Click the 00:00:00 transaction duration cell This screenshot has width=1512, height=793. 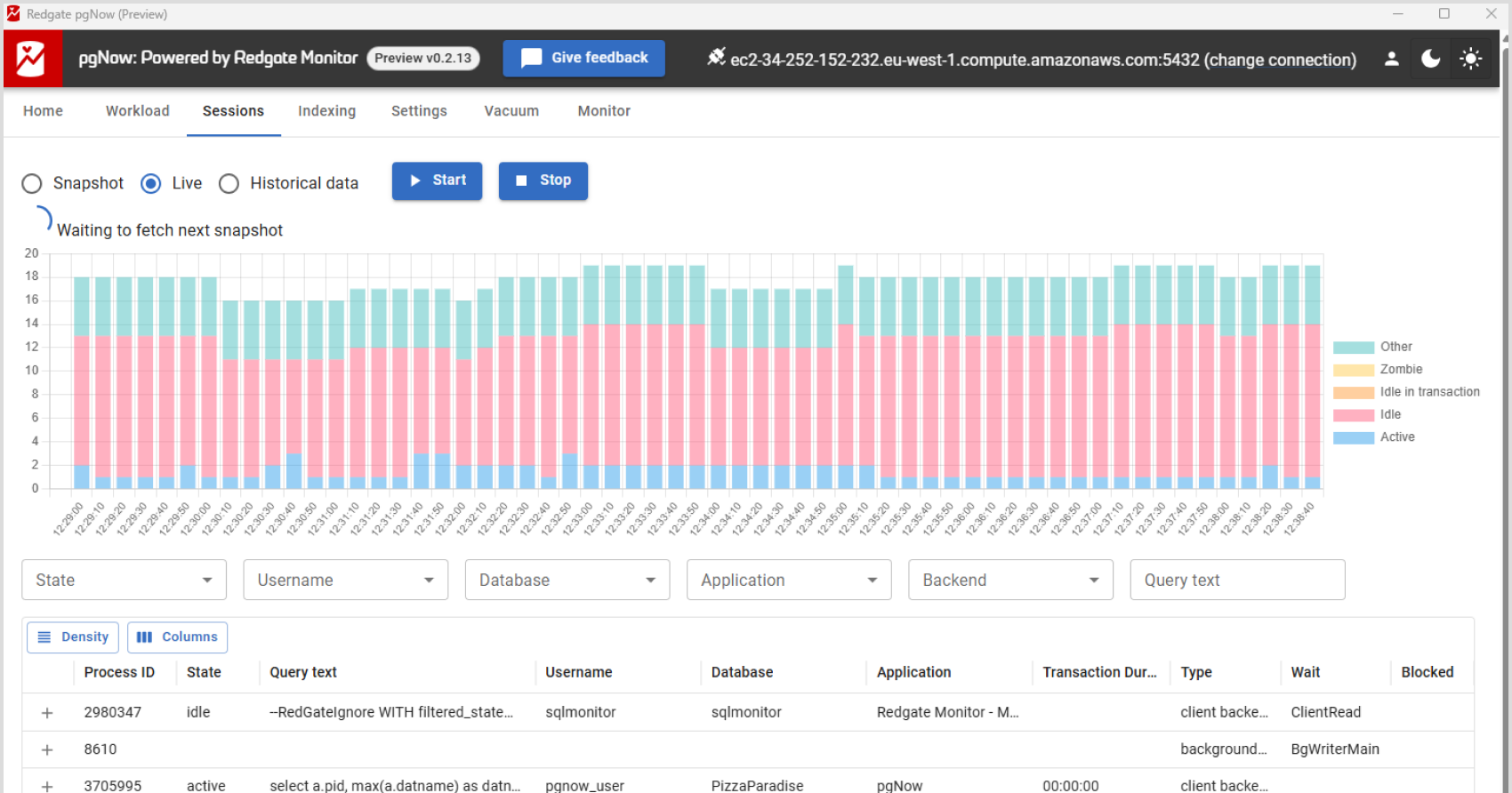point(1070,786)
